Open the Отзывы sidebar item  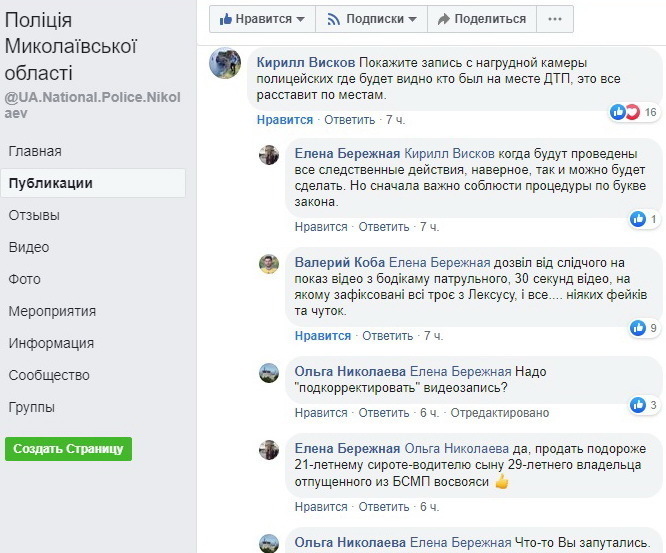tap(34, 215)
